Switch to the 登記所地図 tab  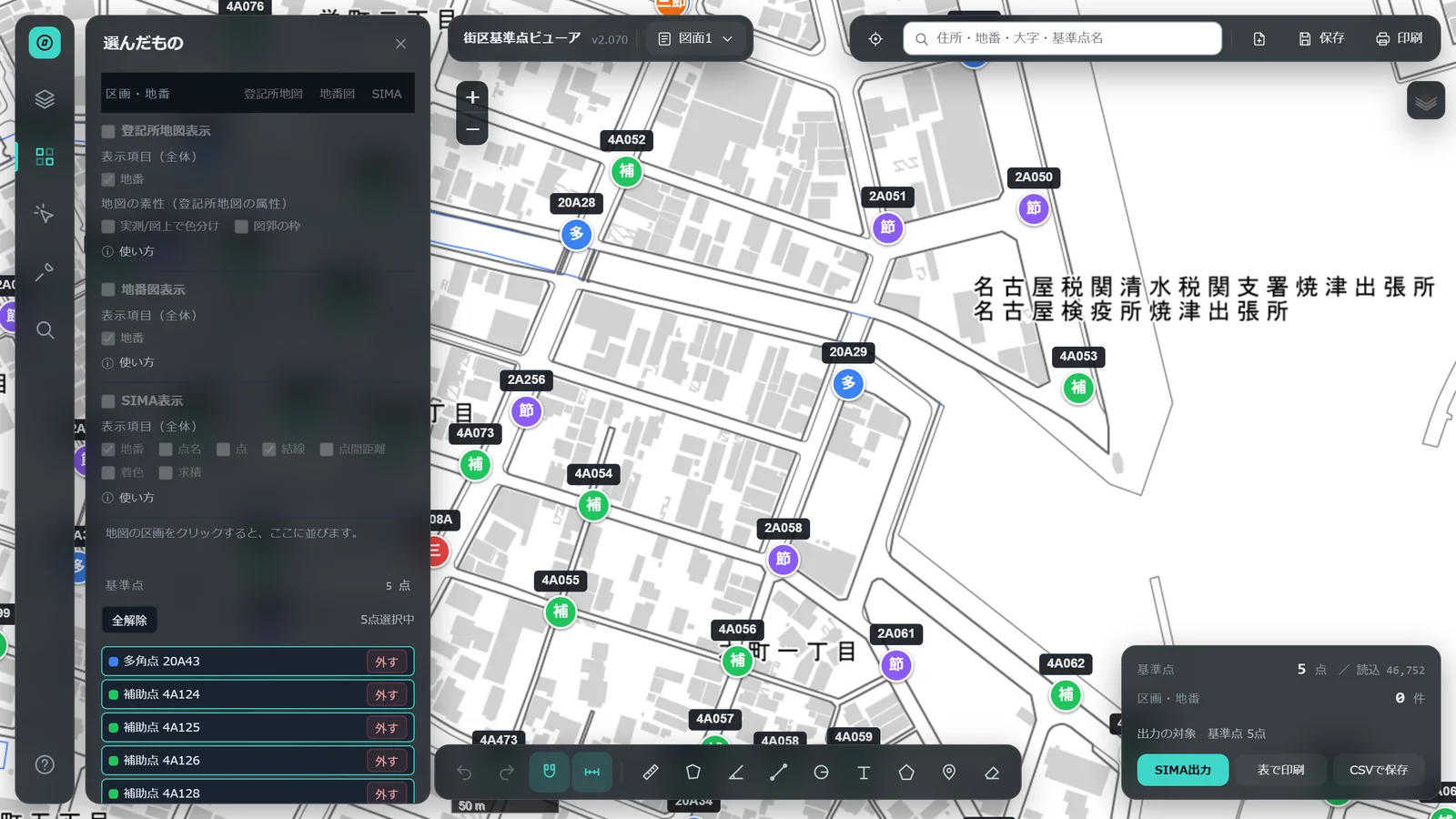[x=273, y=94]
